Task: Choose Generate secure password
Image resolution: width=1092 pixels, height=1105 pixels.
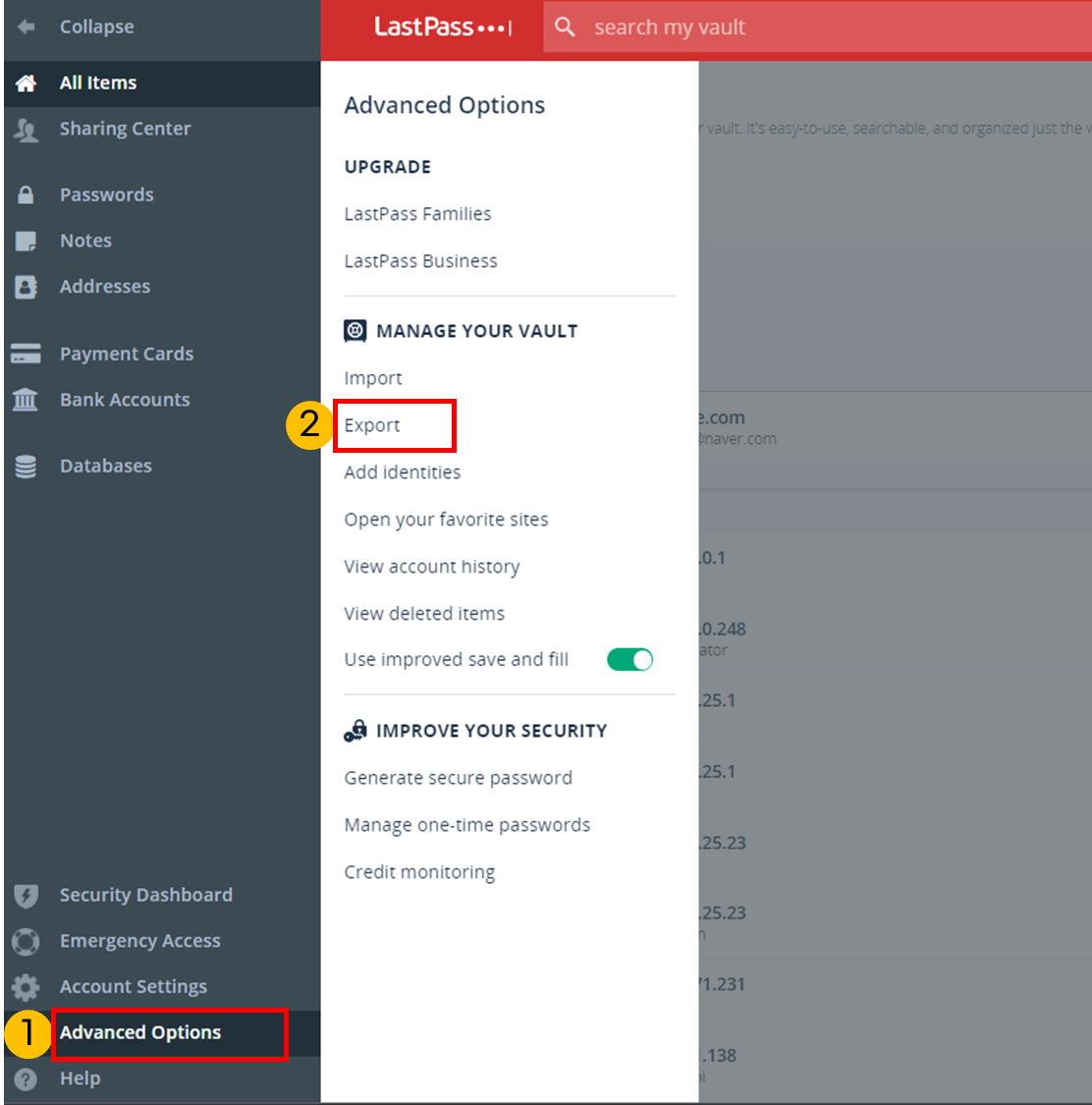Action: [x=458, y=778]
